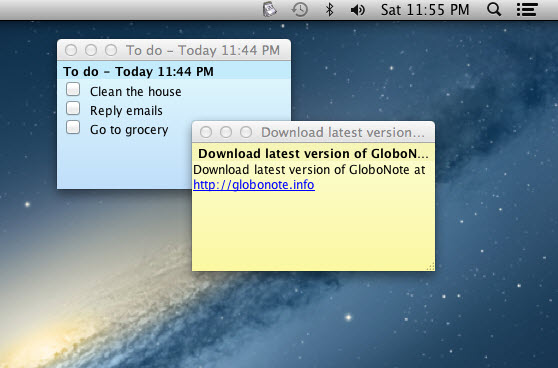Open the GloboNote menu bar icon
This screenshot has width=558, height=368.
click(270, 10)
